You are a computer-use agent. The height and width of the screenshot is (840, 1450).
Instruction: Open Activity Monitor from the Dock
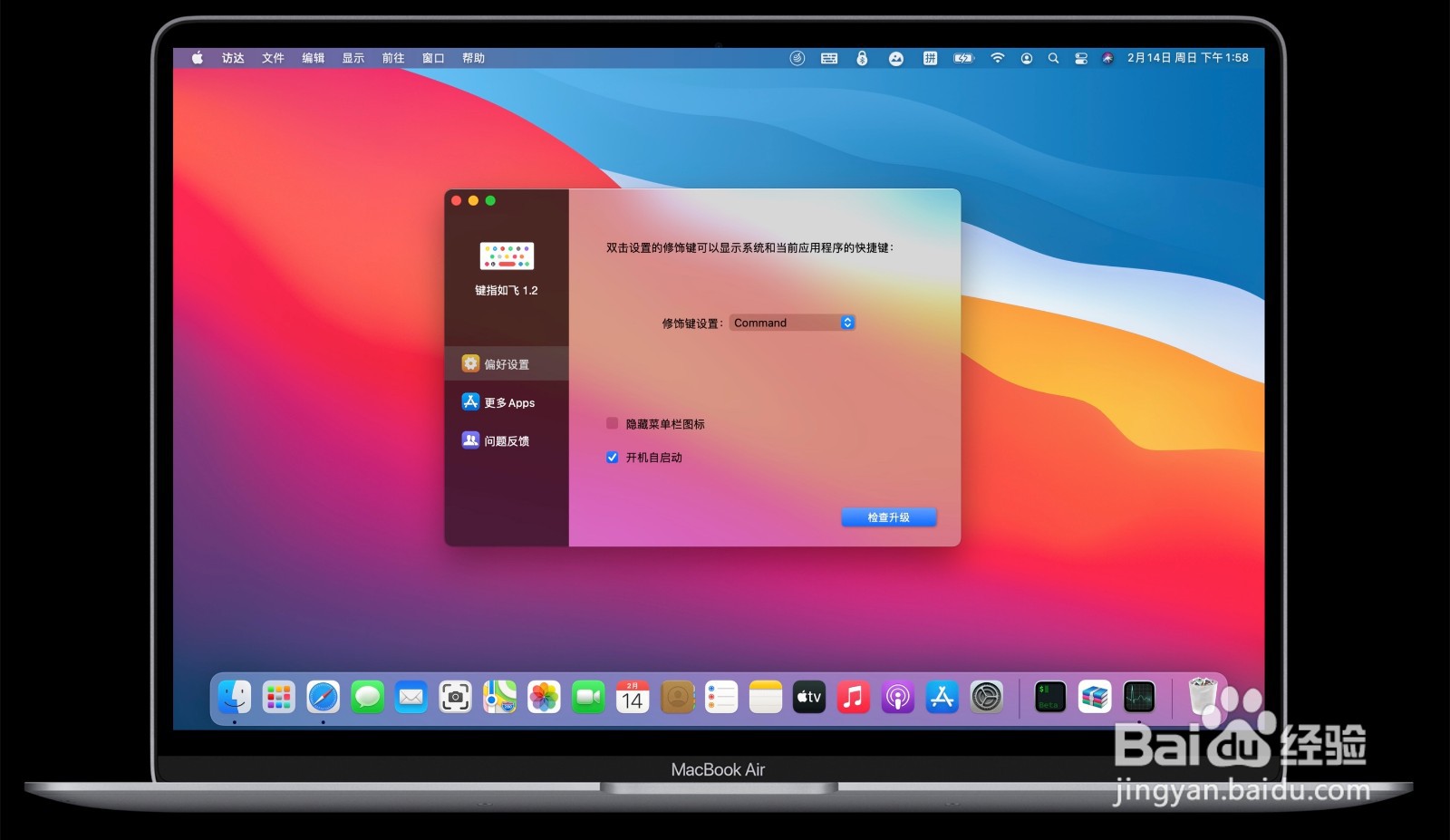(x=1139, y=697)
